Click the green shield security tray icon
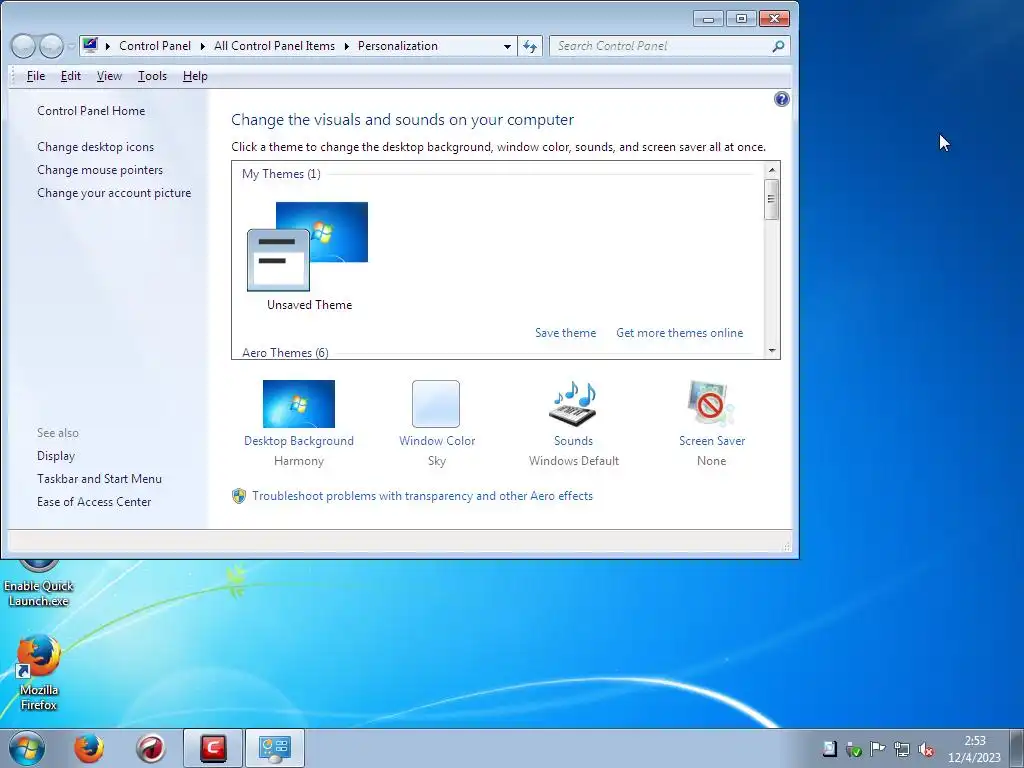 [854, 750]
